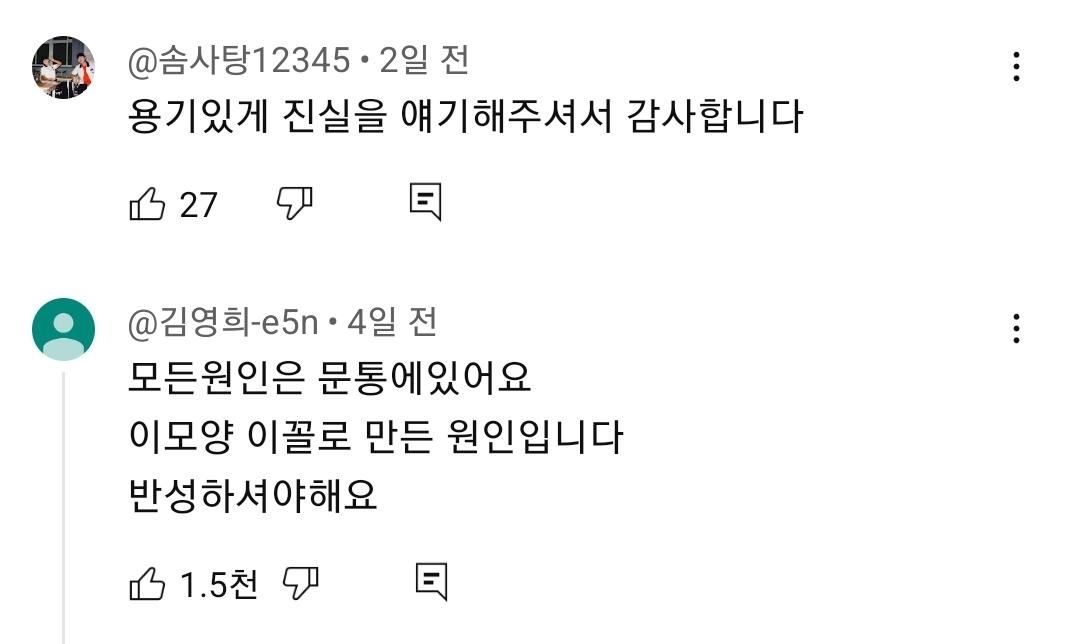
Task: Visit the @솜사탕12345 channel username link
Action: tap(239, 62)
